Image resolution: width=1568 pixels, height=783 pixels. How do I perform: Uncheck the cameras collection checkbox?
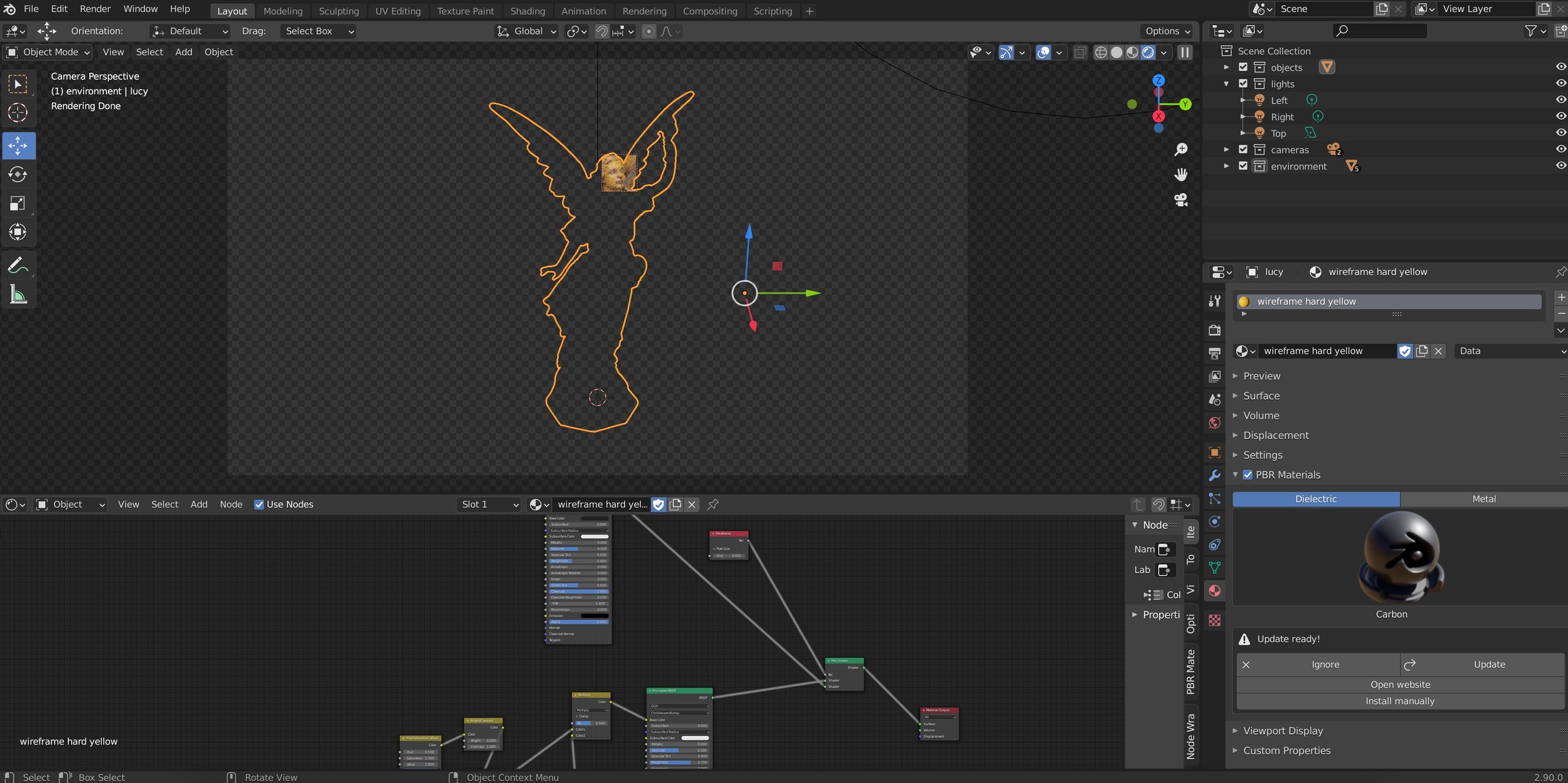point(1243,149)
